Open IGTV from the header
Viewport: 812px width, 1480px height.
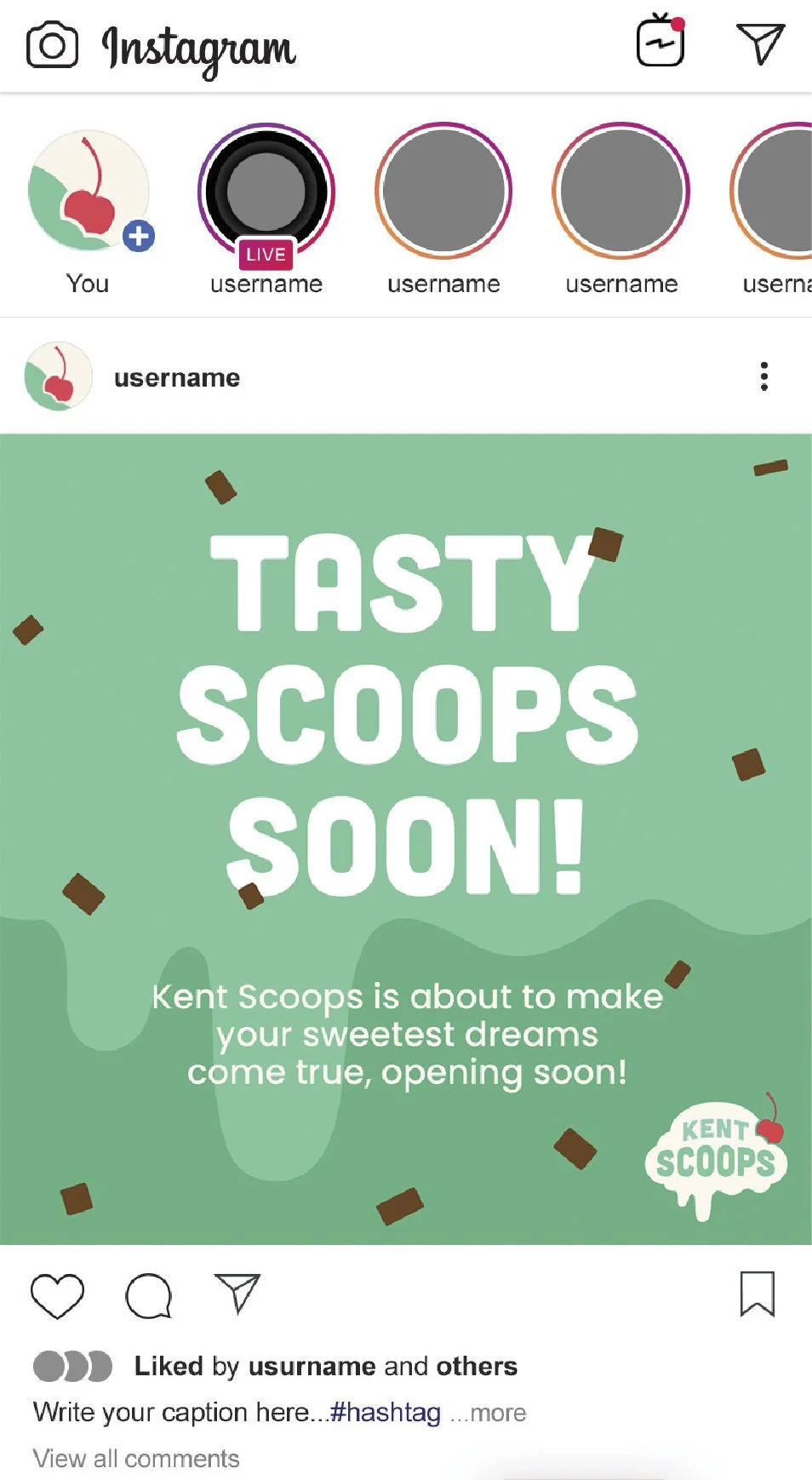tap(661, 39)
